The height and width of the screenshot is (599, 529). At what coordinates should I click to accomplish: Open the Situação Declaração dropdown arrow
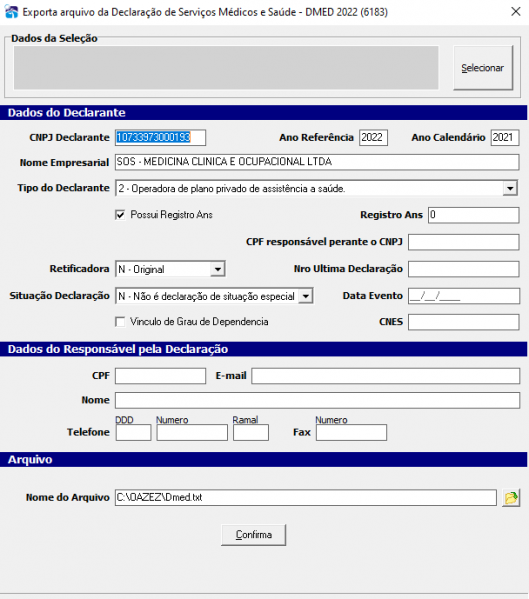[x=306, y=296]
